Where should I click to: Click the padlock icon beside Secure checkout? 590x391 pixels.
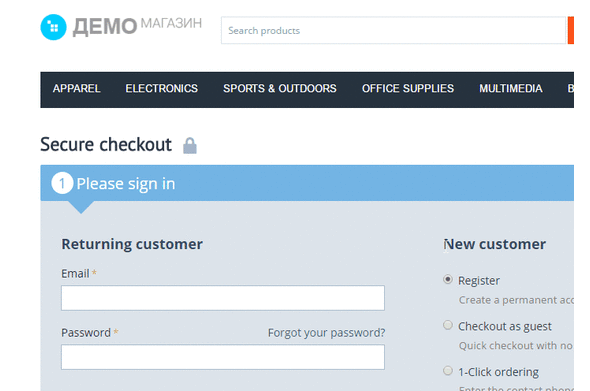(190, 146)
